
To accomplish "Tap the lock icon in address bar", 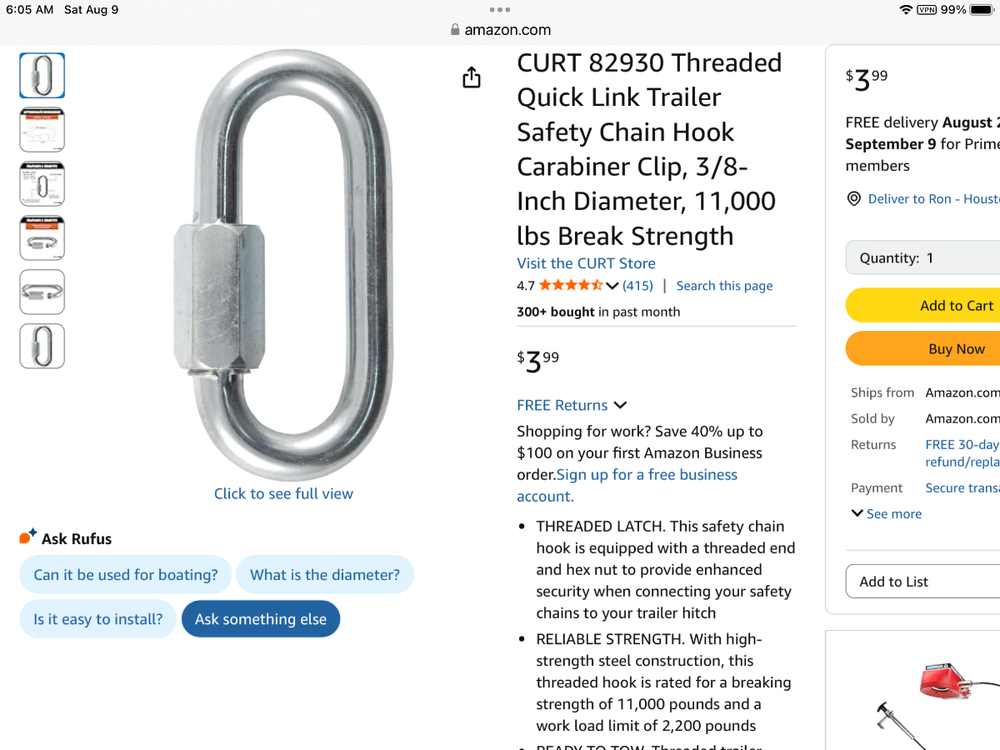I will (x=455, y=30).
